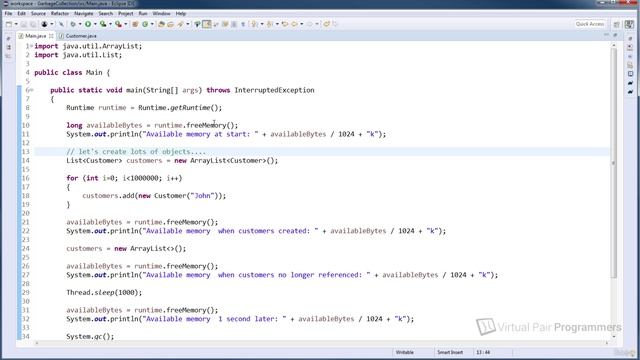640x360 pixels.
Task: Click "public class Main {" line
Action: pyautogui.click(x=72, y=72)
